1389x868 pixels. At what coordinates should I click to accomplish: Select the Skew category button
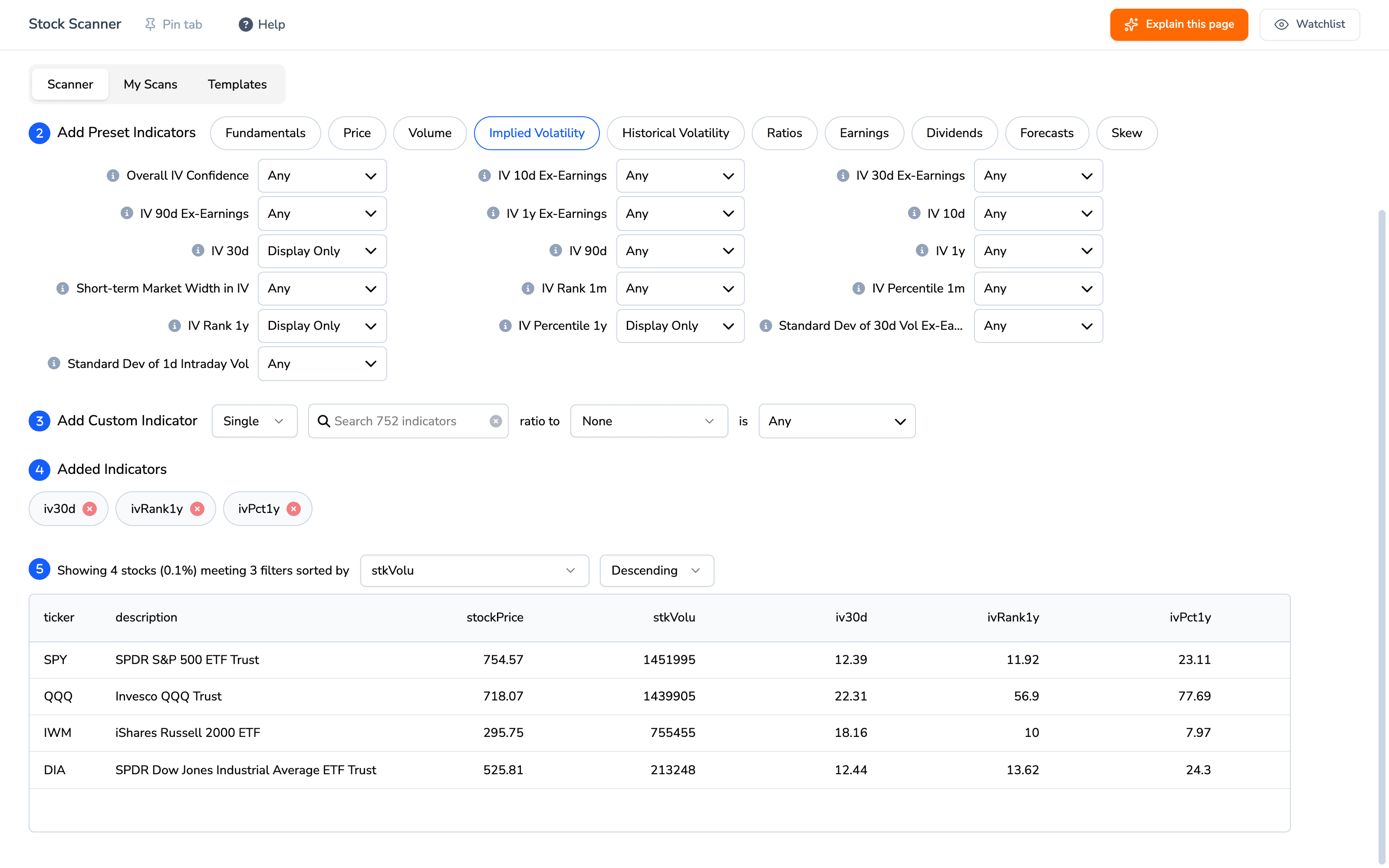[1126, 133]
